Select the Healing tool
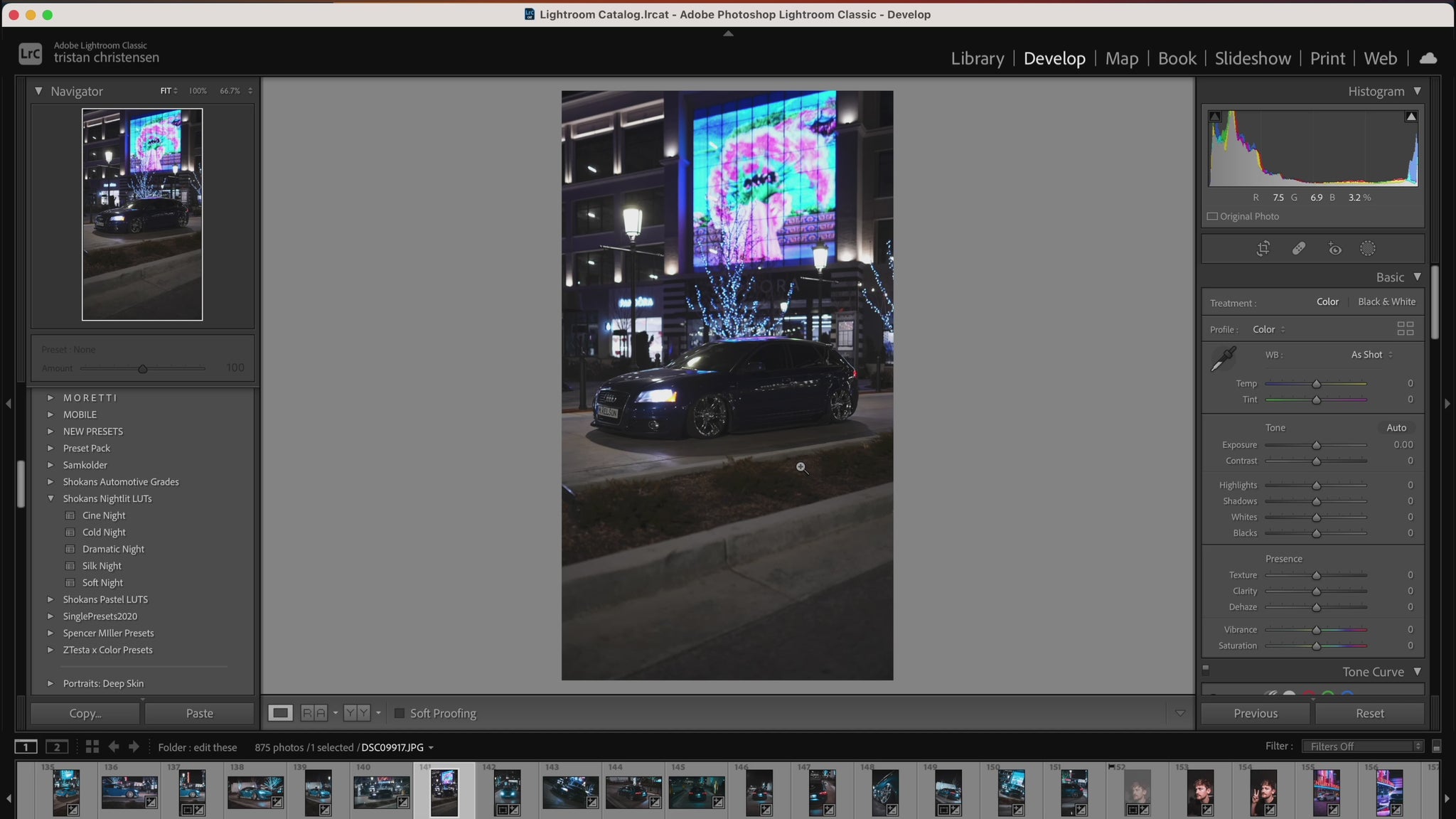This screenshot has height=819, width=1456. [x=1299, y=249]
